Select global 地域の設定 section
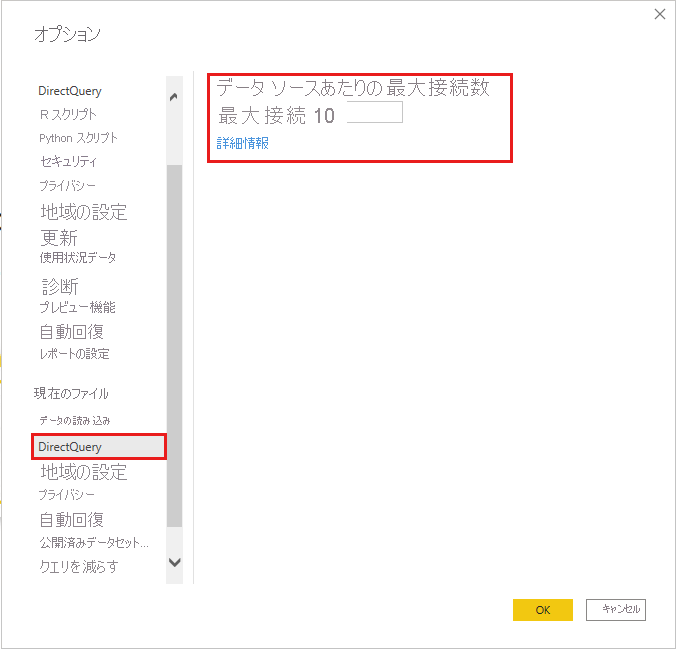Image resolution: width=676 pixels, height=649 pixels. pos(84,212)
